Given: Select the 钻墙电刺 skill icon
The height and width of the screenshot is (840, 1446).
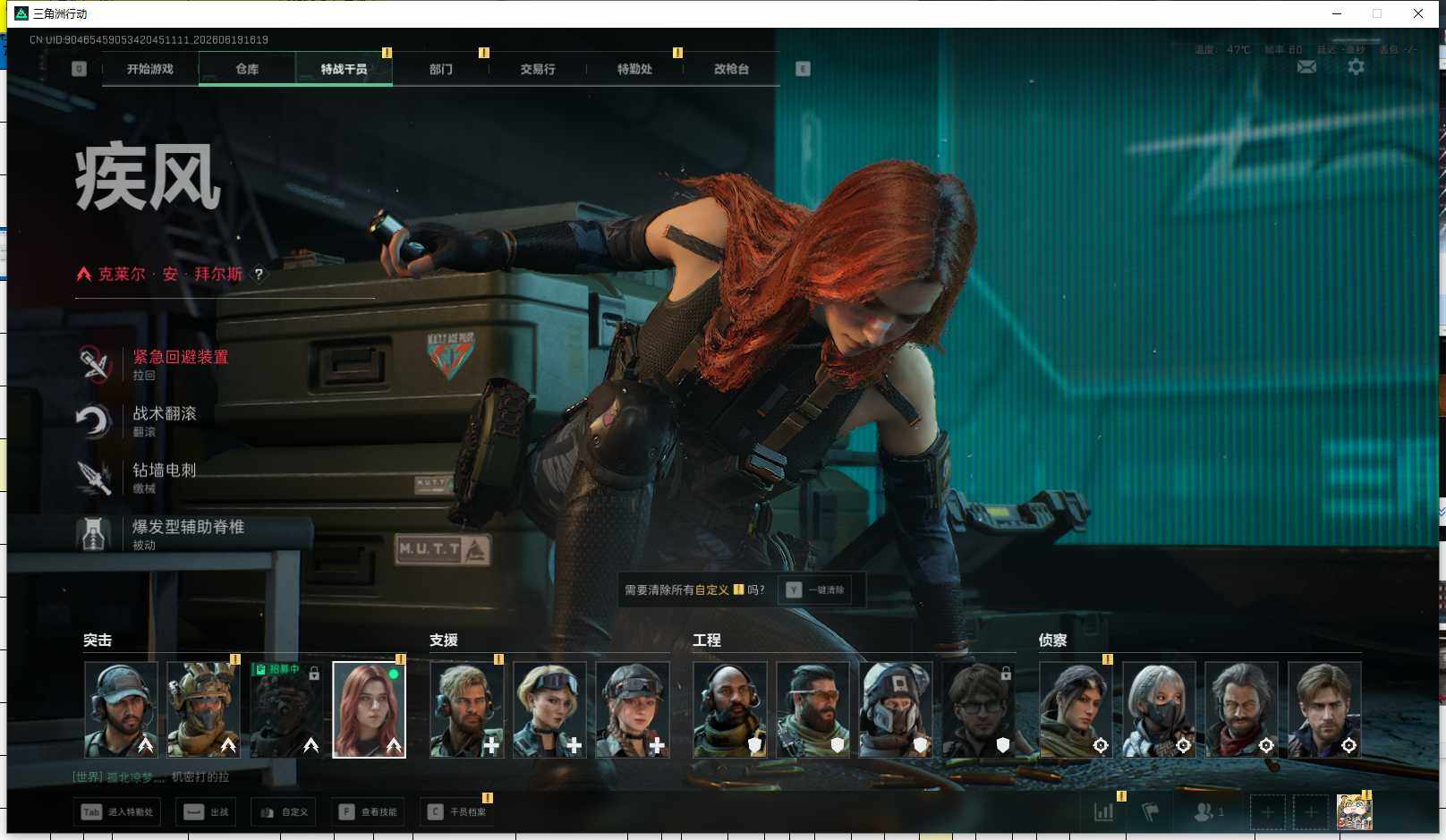Looking at the screenshot, I should click(x=94, y=477).
